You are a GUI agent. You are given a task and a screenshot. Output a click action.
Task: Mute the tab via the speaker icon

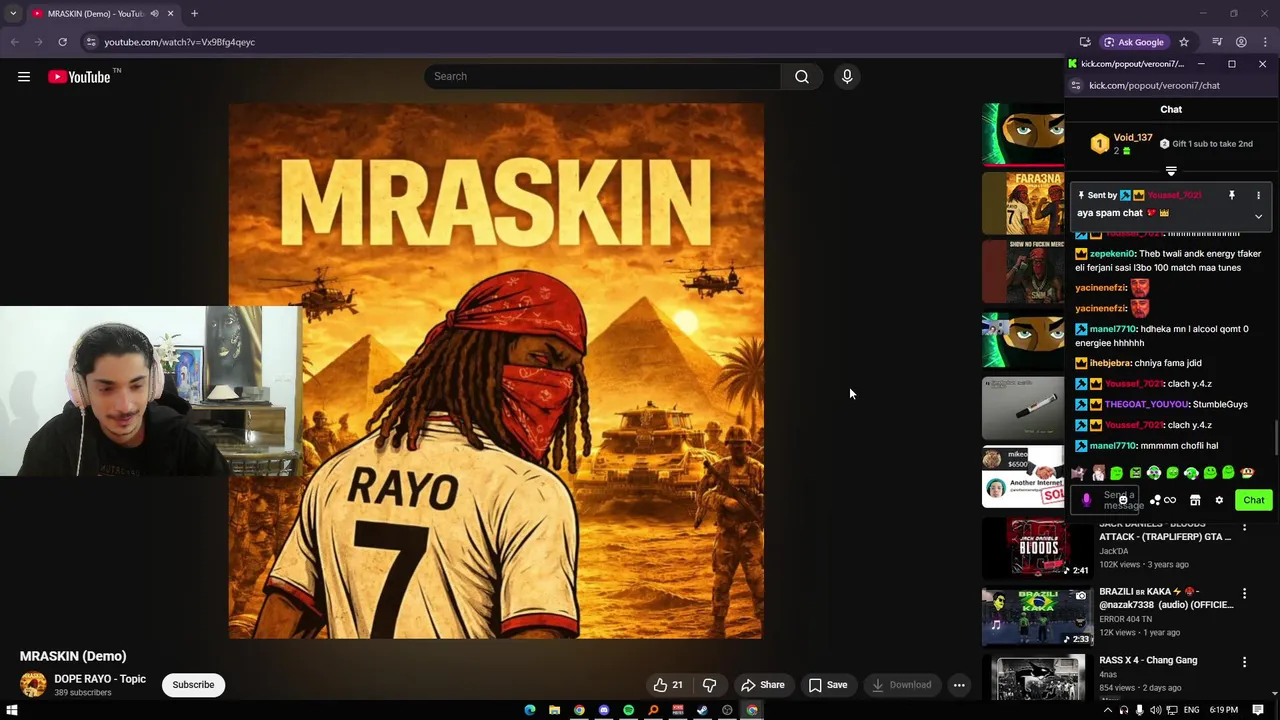(154, 14)
